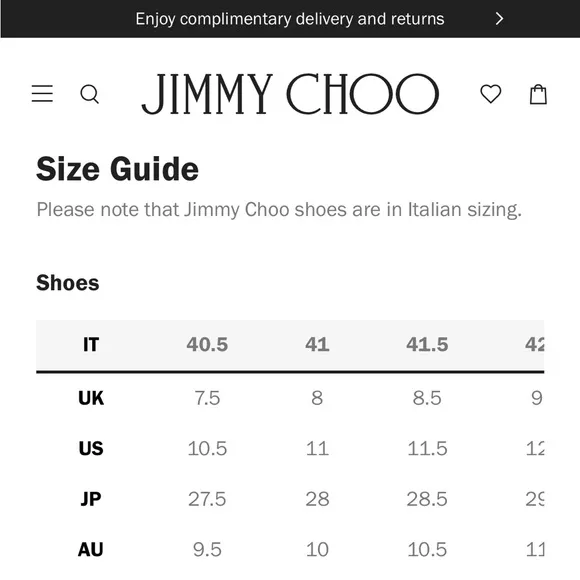Screen dimensions: 580x580
Task: Click the Jimmy Choo logo
Action: click(290, 94)
